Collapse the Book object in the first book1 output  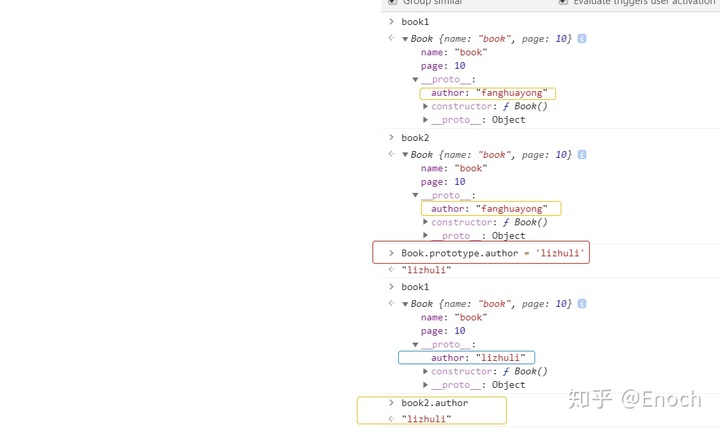point(405,39)
